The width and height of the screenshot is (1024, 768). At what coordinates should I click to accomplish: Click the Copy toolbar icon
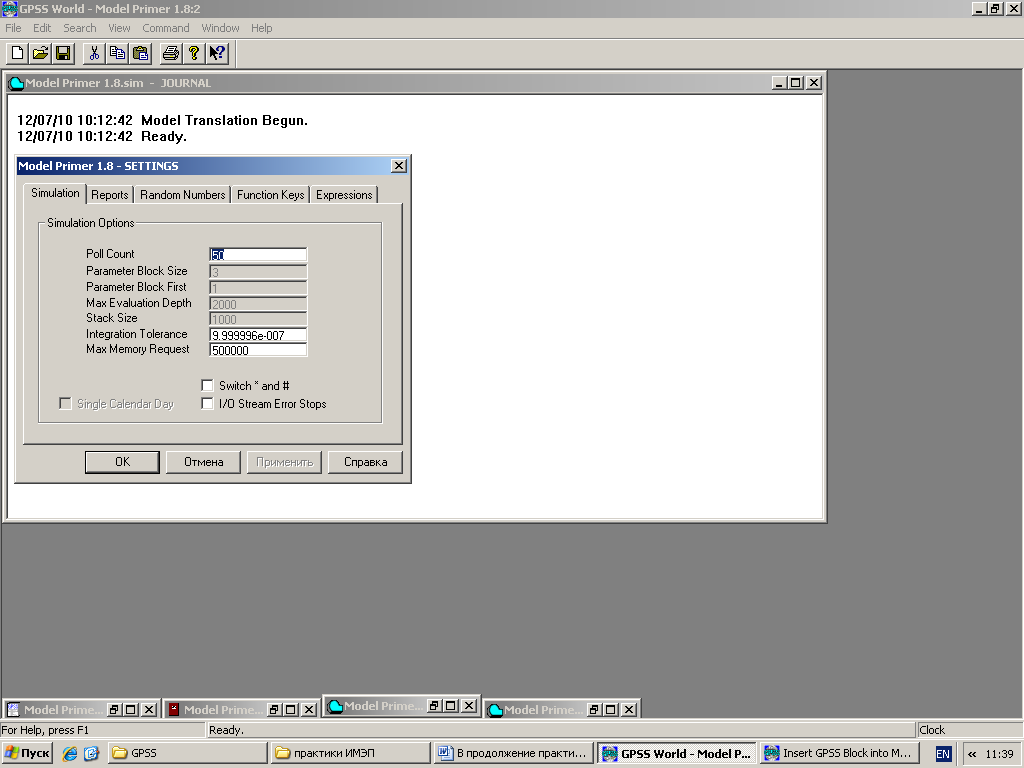click(x=118, y=54)
